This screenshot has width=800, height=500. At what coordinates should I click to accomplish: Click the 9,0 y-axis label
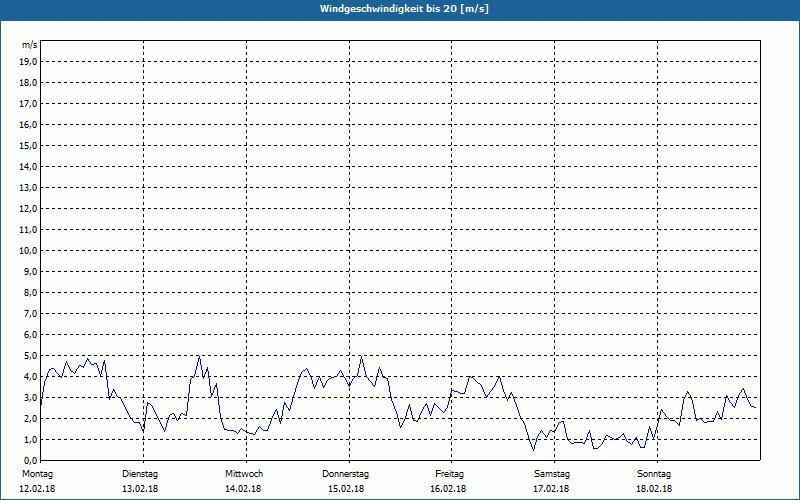click(x=30, y=271)
